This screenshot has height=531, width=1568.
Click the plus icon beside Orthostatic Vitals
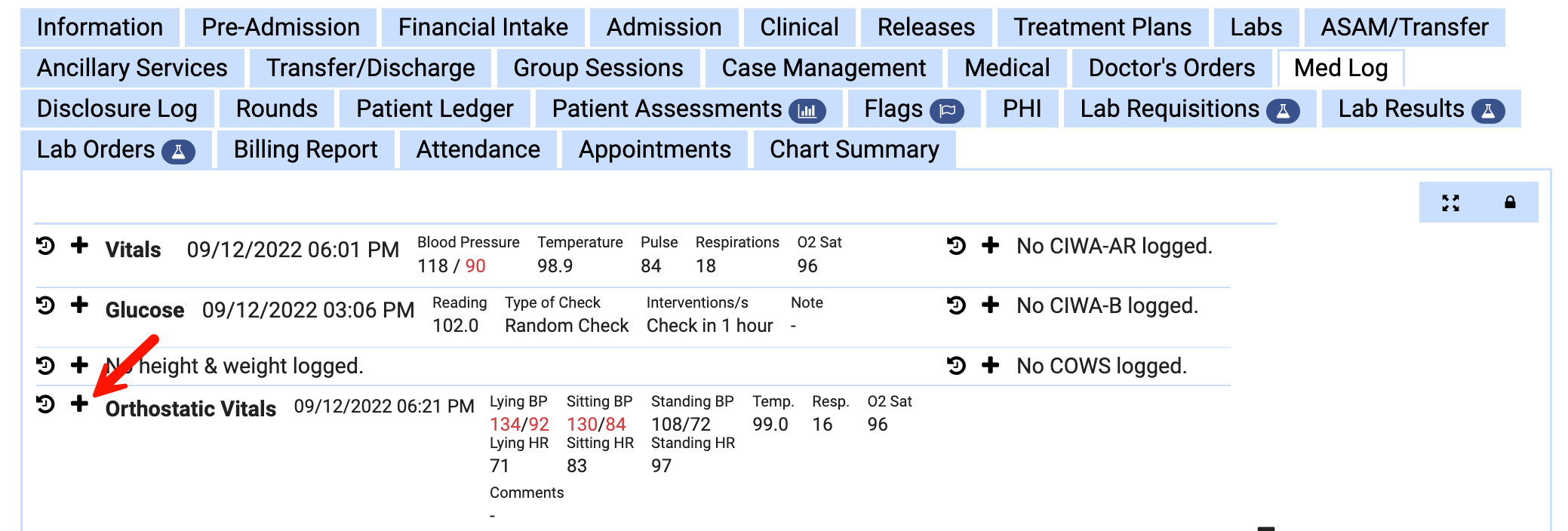79,404
